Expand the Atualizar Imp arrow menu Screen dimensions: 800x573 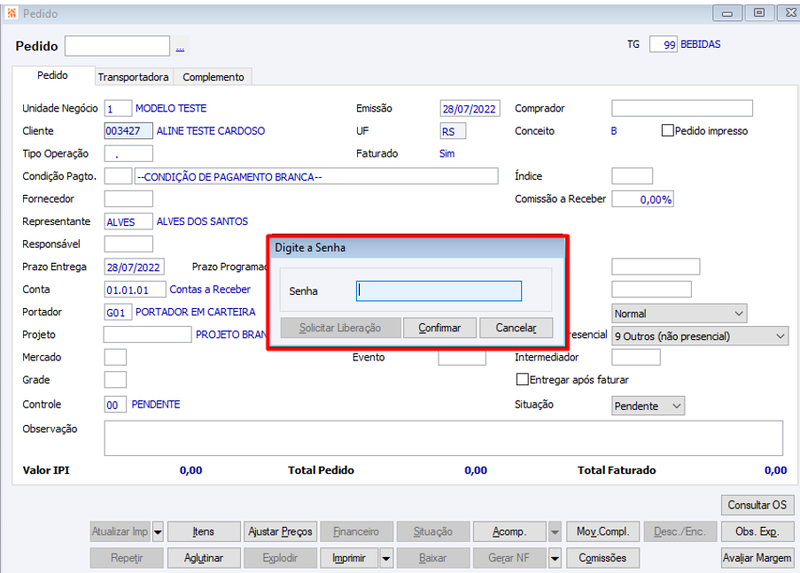[x=158, y=532]
